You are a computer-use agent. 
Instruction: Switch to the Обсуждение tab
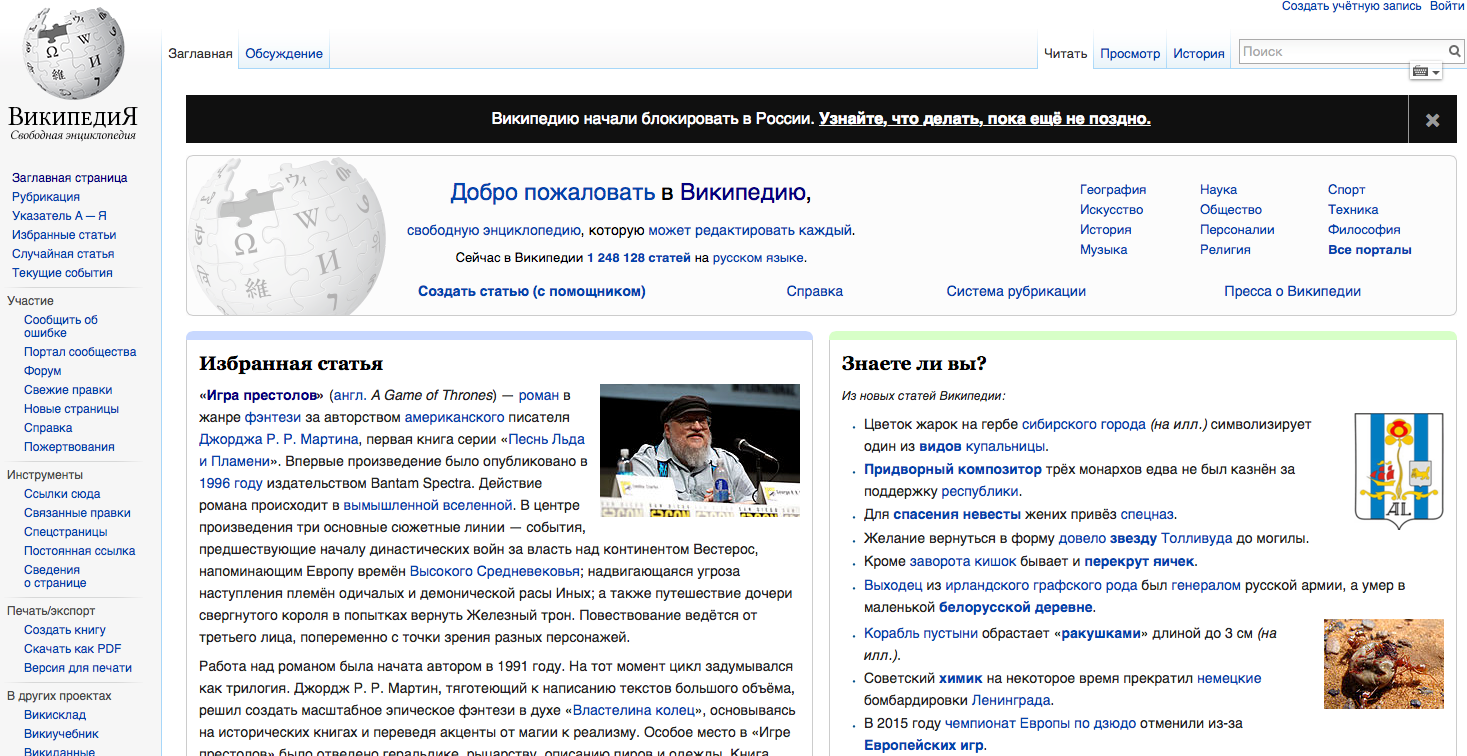284,54
